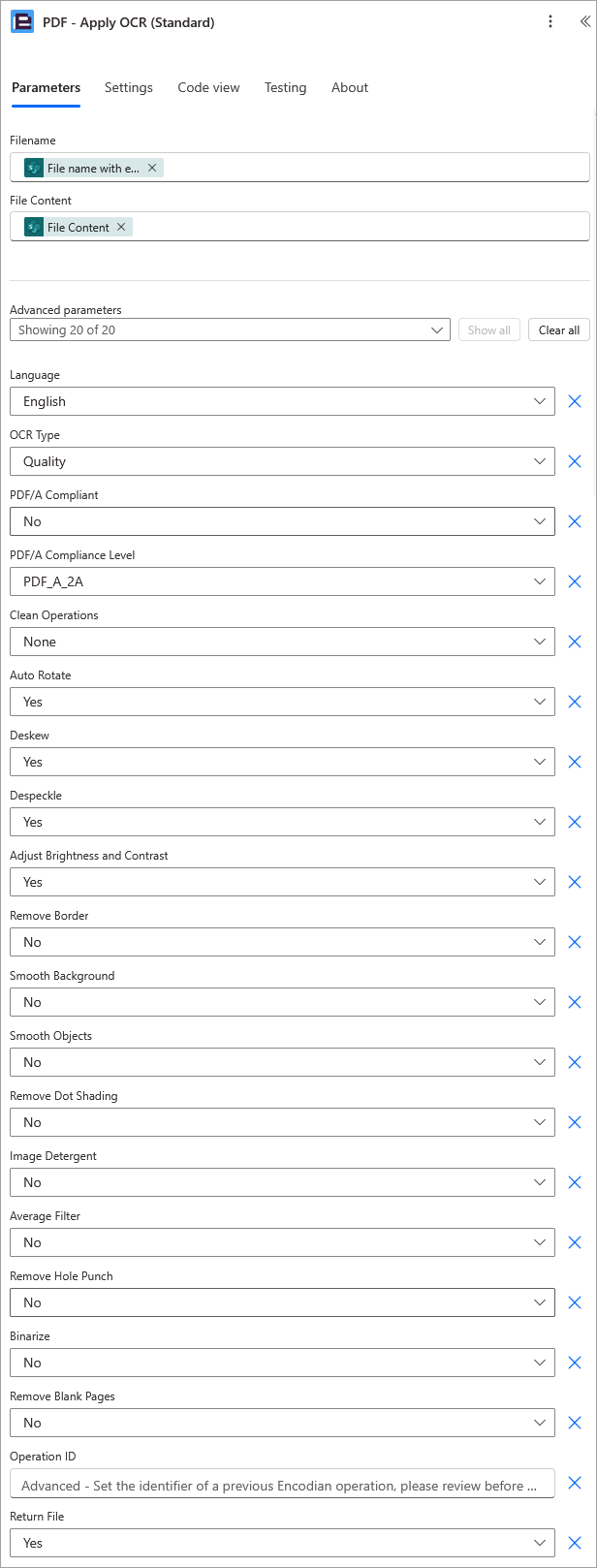Remove the Language parameter with X icon
The height and width of the screenshot is (1568, 597).
[x=575, y=401]
